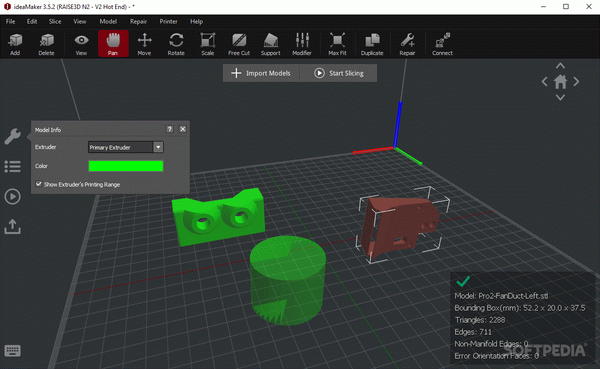Toggle Show Extruder's Printing Range checkbox

pos(39,184)
